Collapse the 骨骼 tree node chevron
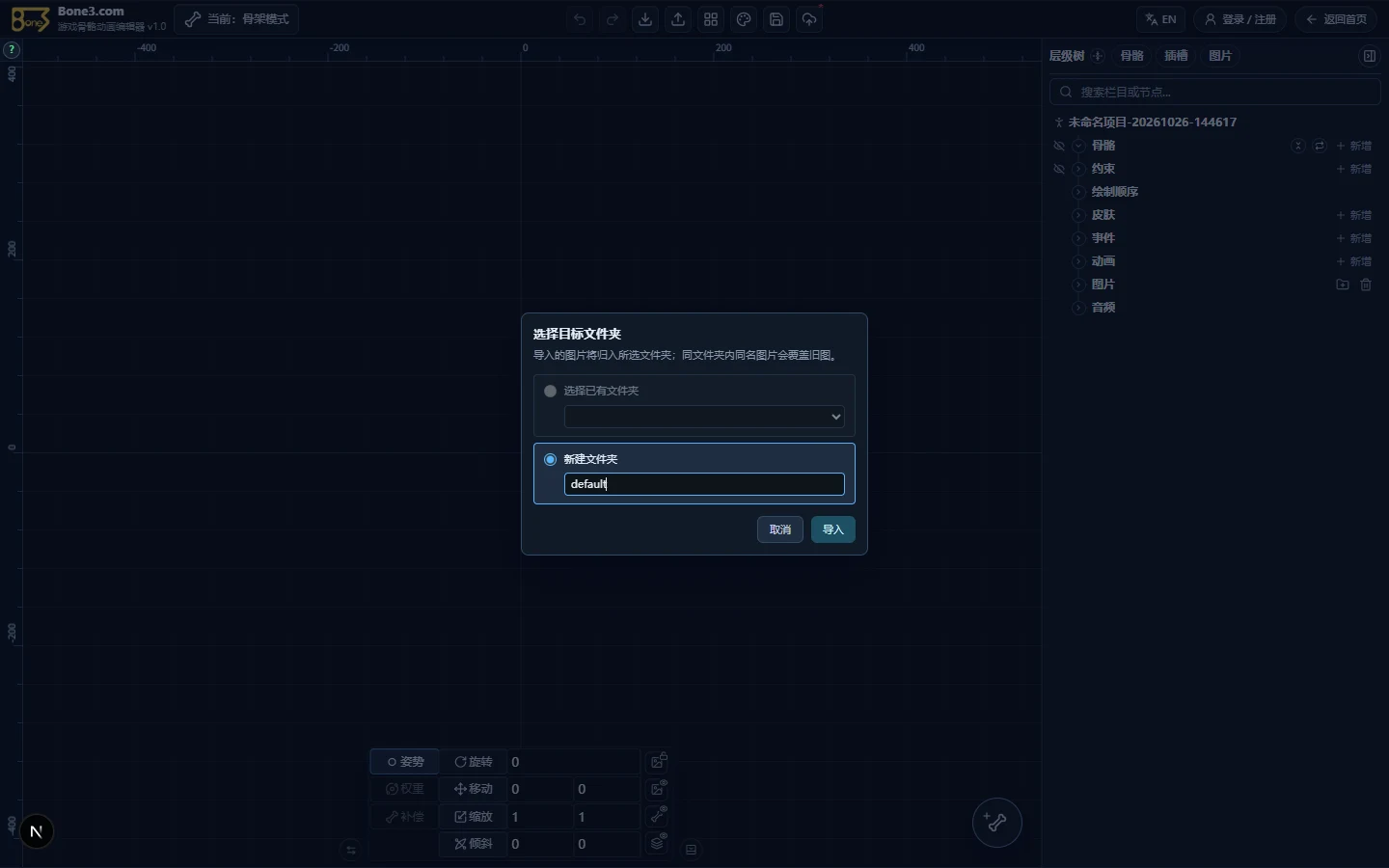The width and height of the screenshot is (1389, 868). 1079,146
